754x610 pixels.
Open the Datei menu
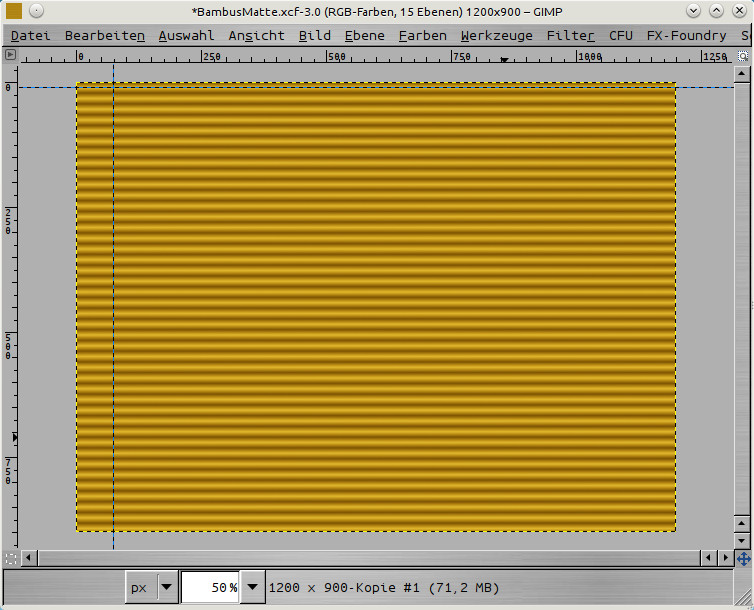tap(30, 35)
